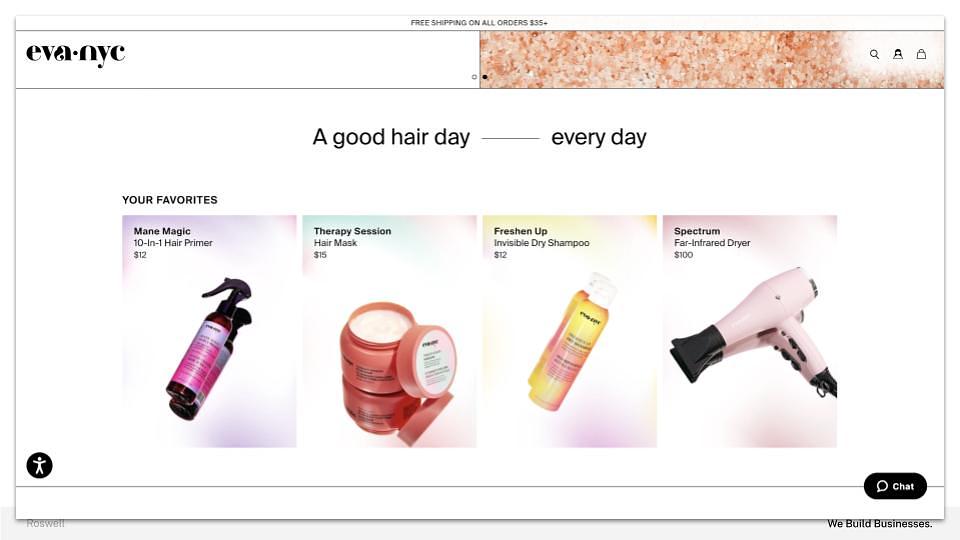
Task: Click the We Build Businesses text
Action: [880, 524]
